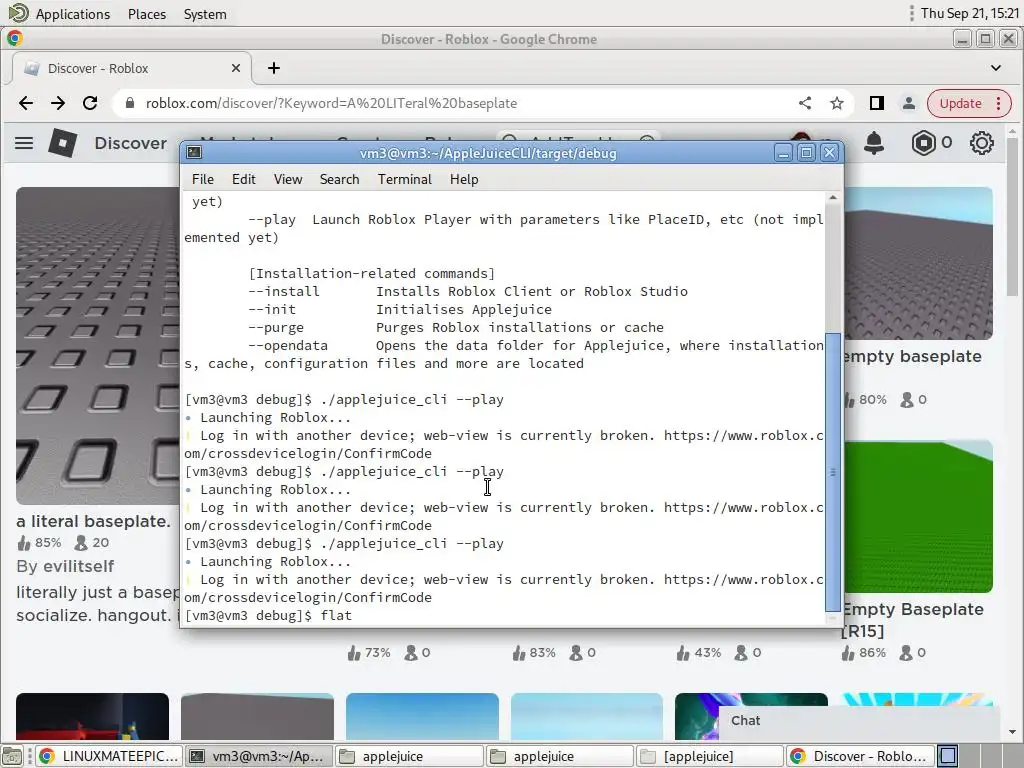This screenshot has height=768, width=1024.
Task: Switch to first applejuice folder taskbar entry
Action: point(409,756)
